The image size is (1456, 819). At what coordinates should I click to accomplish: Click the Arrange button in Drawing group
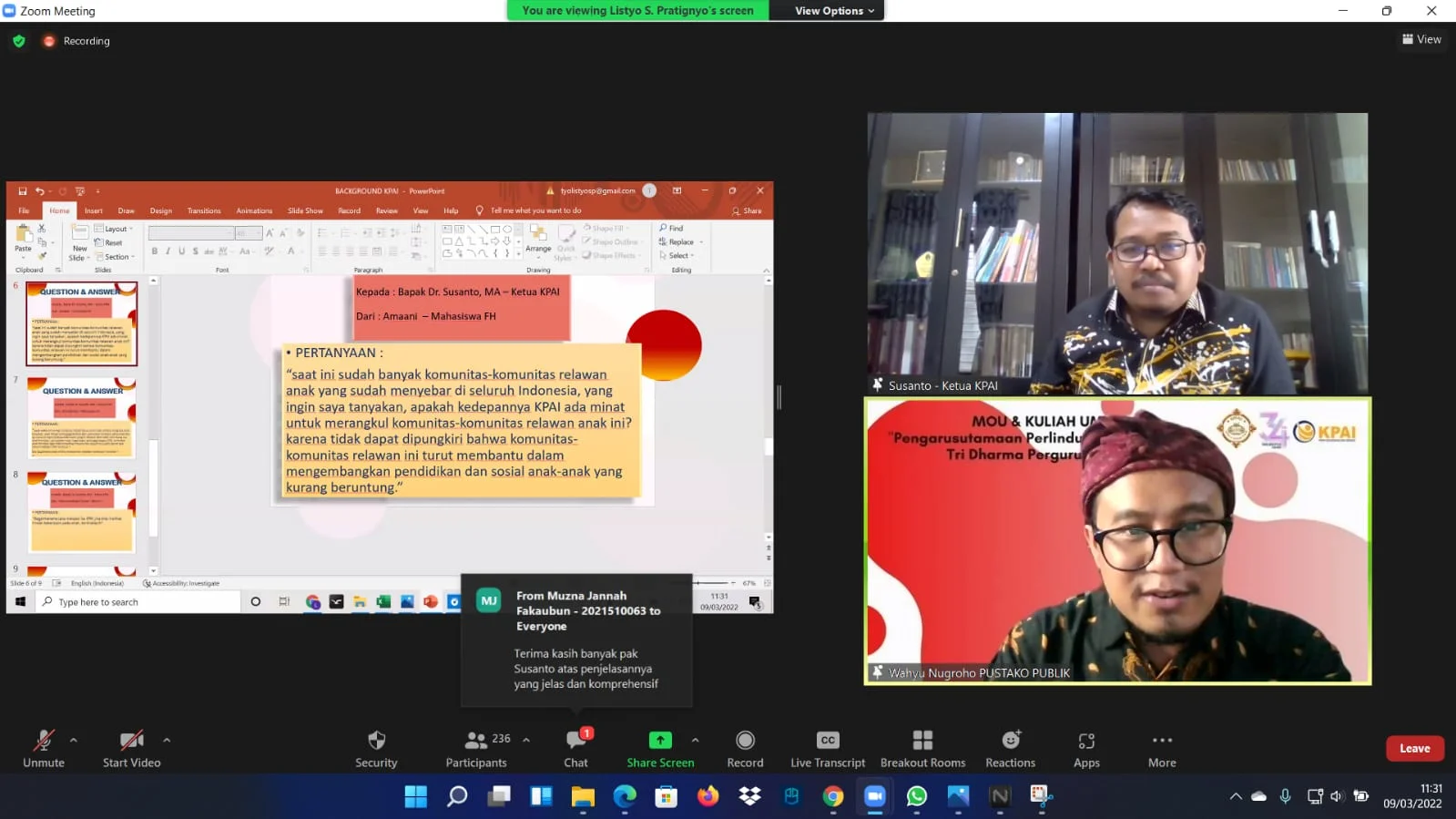tap(538, 241)
